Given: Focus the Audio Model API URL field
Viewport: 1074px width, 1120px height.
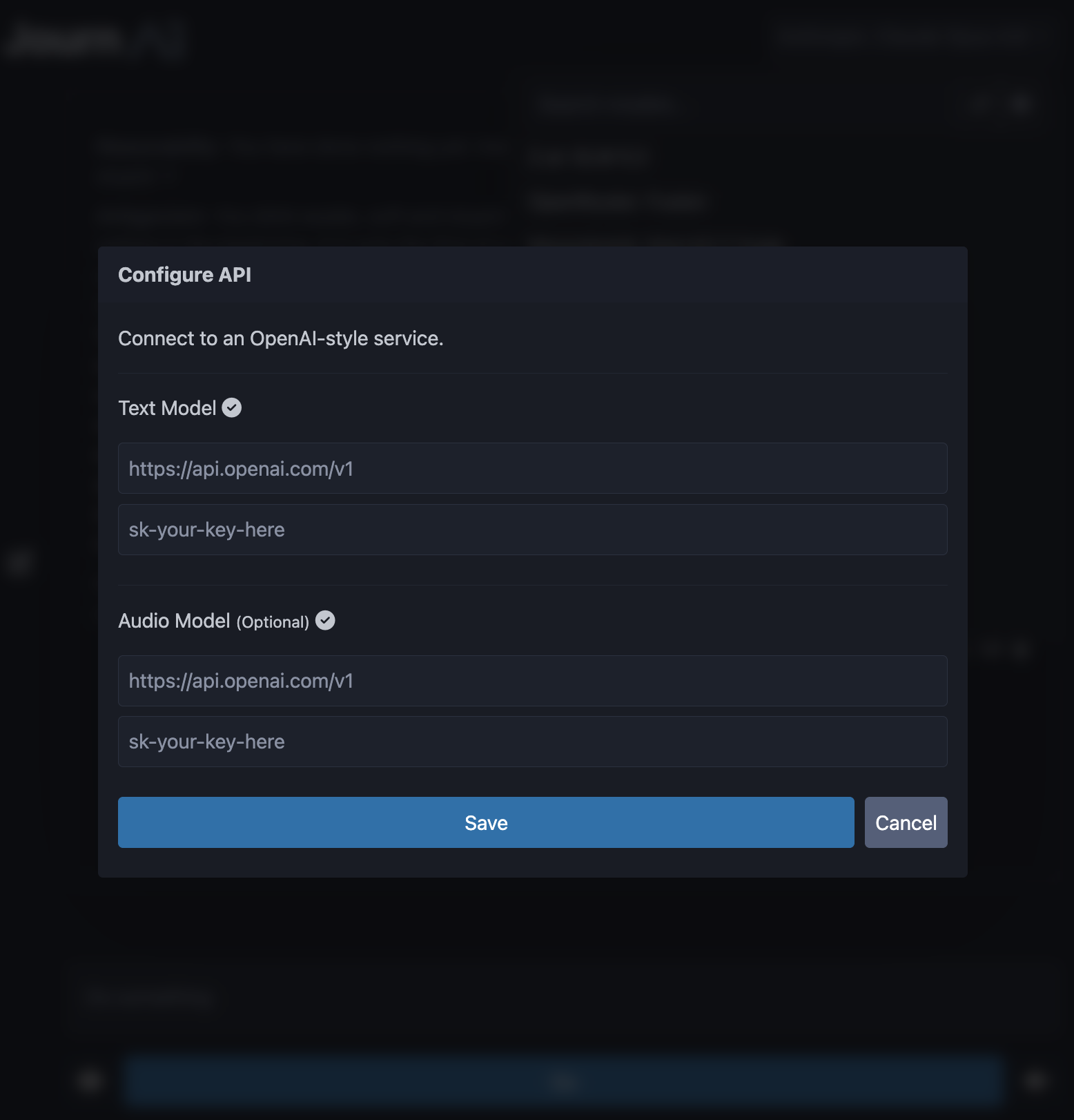Looking at the screenshot, I should click(x=533, y=681).
